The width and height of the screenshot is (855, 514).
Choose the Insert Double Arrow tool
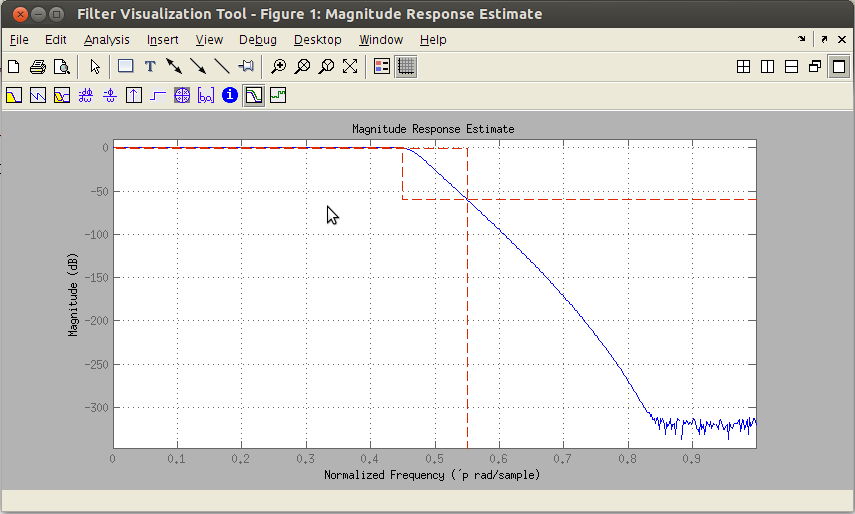click(x=174, y=66)
